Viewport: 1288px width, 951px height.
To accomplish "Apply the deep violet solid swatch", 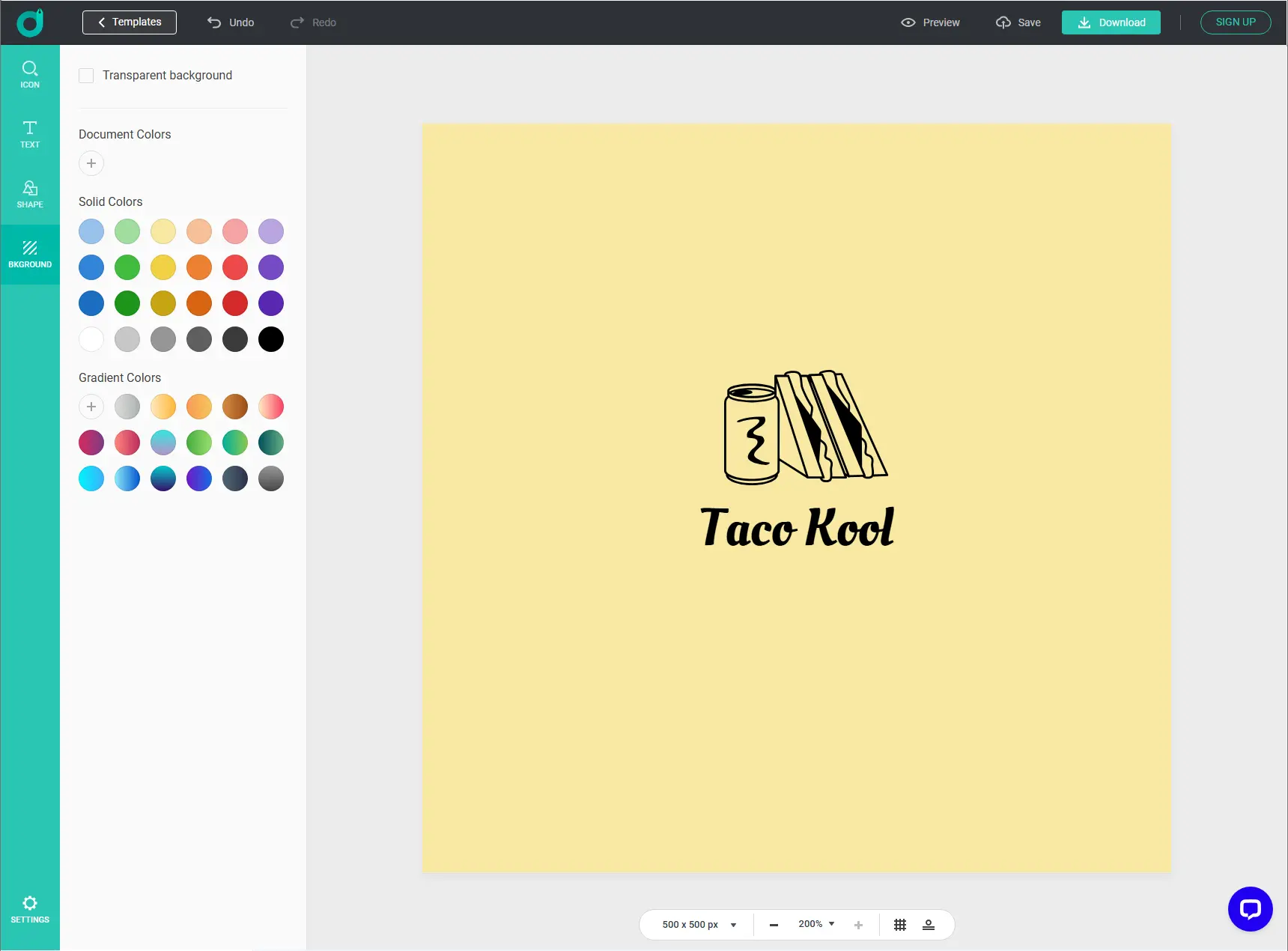I will (x=271, y=303).
